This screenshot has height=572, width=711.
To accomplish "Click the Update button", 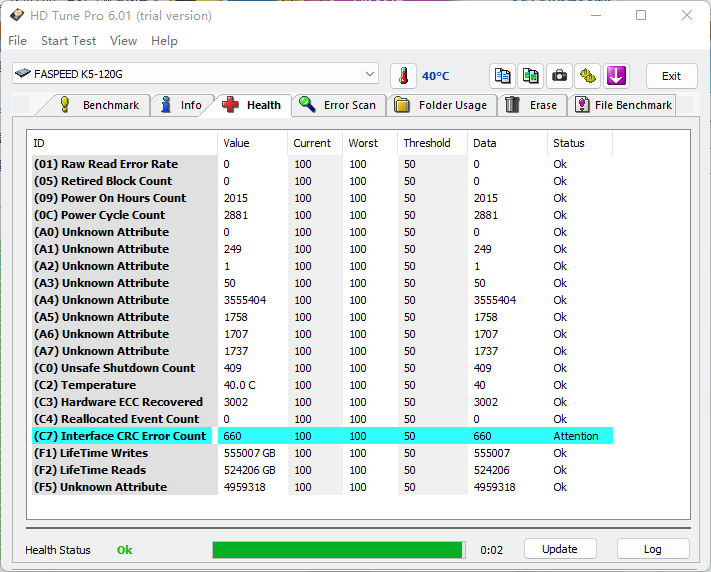I will coord(560,549).
